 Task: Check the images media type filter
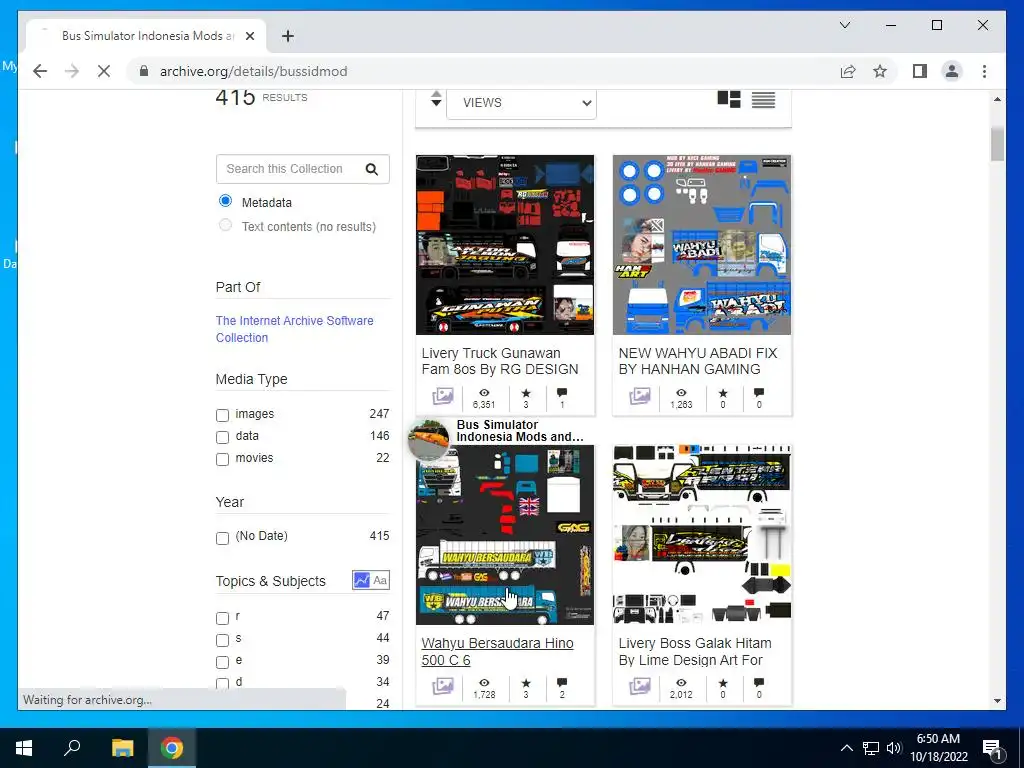click(223, 415)
